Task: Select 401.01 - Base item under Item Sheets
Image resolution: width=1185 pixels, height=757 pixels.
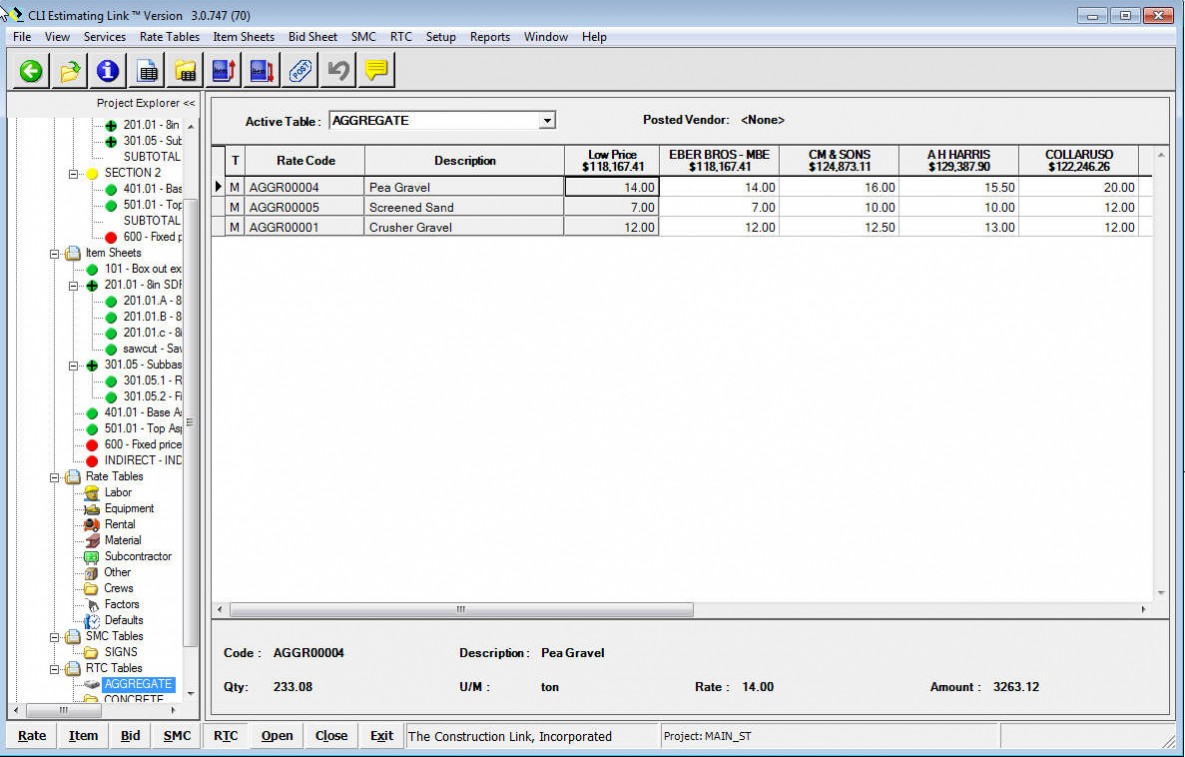Action: pos(143,412)
